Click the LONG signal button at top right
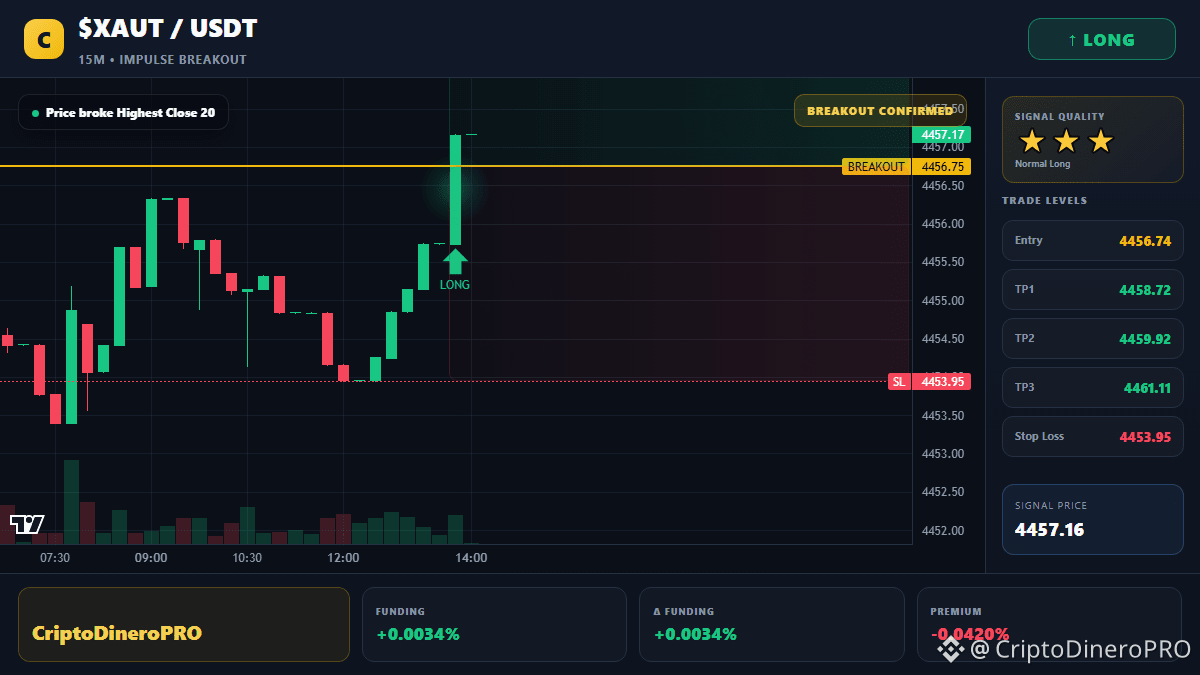The image size is (1200, 675). pyautogui.click(x=1101, y=40)
